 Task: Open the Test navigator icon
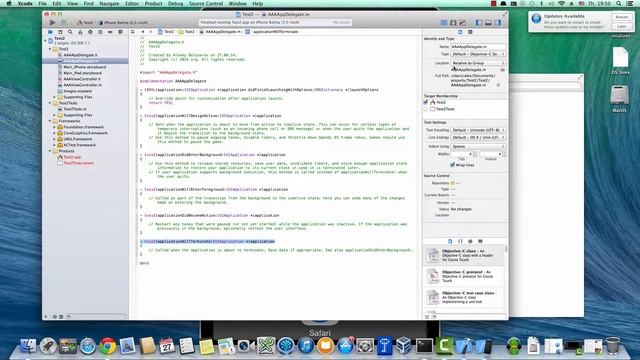click(x=90, y=32)
